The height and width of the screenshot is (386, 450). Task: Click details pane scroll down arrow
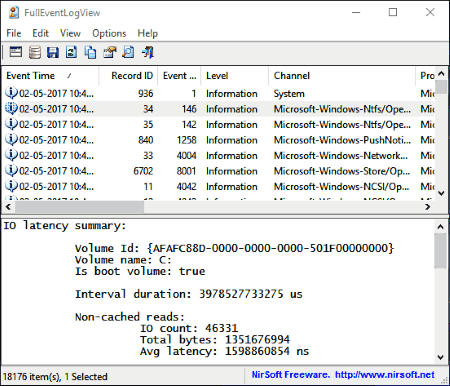coord(440,357)
